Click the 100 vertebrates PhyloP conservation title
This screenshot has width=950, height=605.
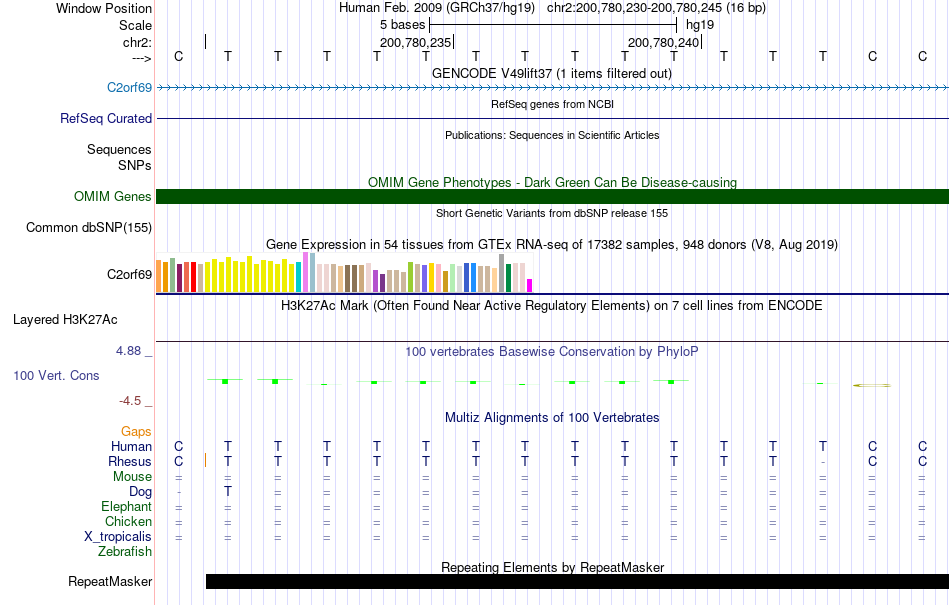tap(552, 352)
